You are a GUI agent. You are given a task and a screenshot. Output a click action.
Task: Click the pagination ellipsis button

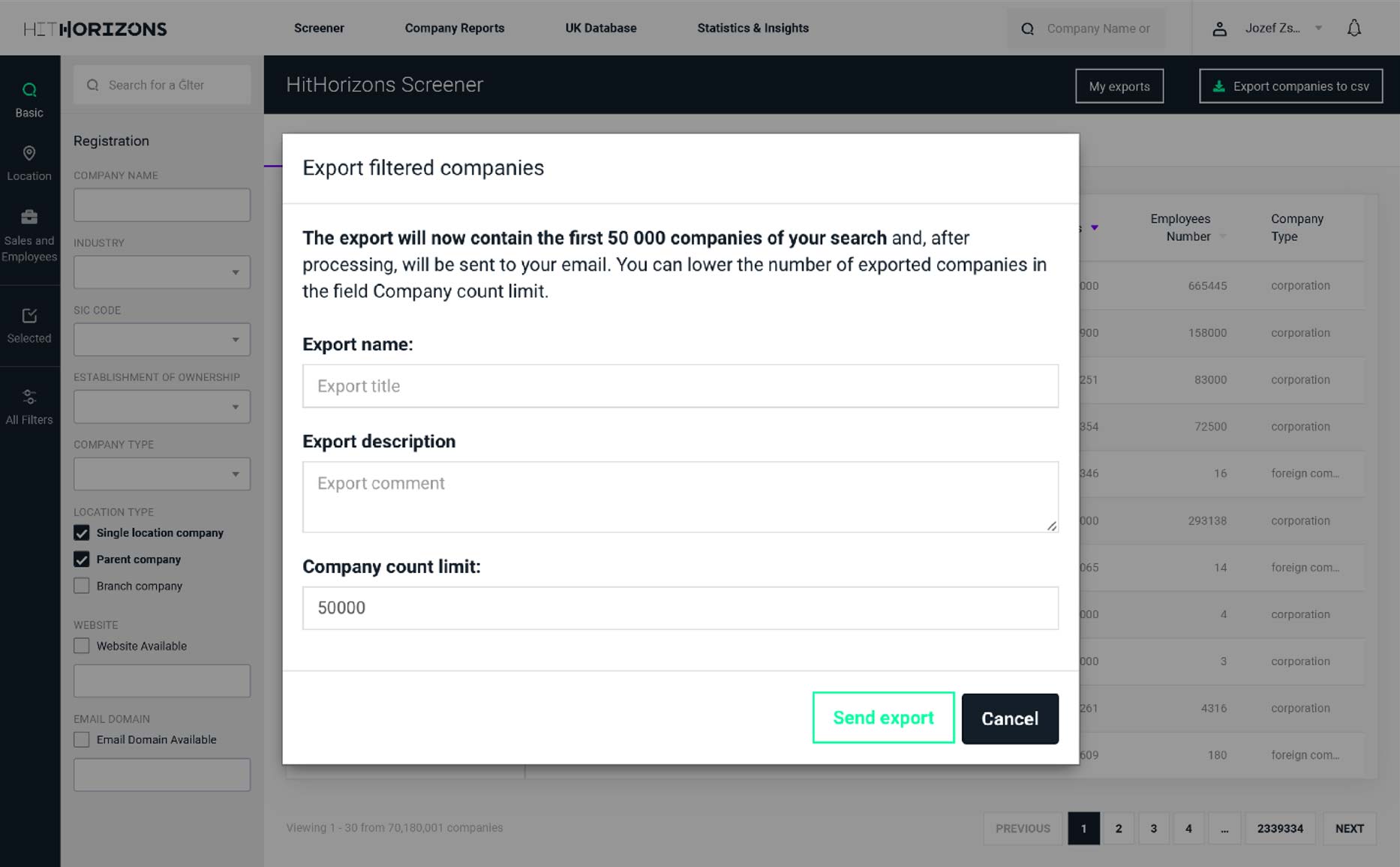tap(1224, 829)
